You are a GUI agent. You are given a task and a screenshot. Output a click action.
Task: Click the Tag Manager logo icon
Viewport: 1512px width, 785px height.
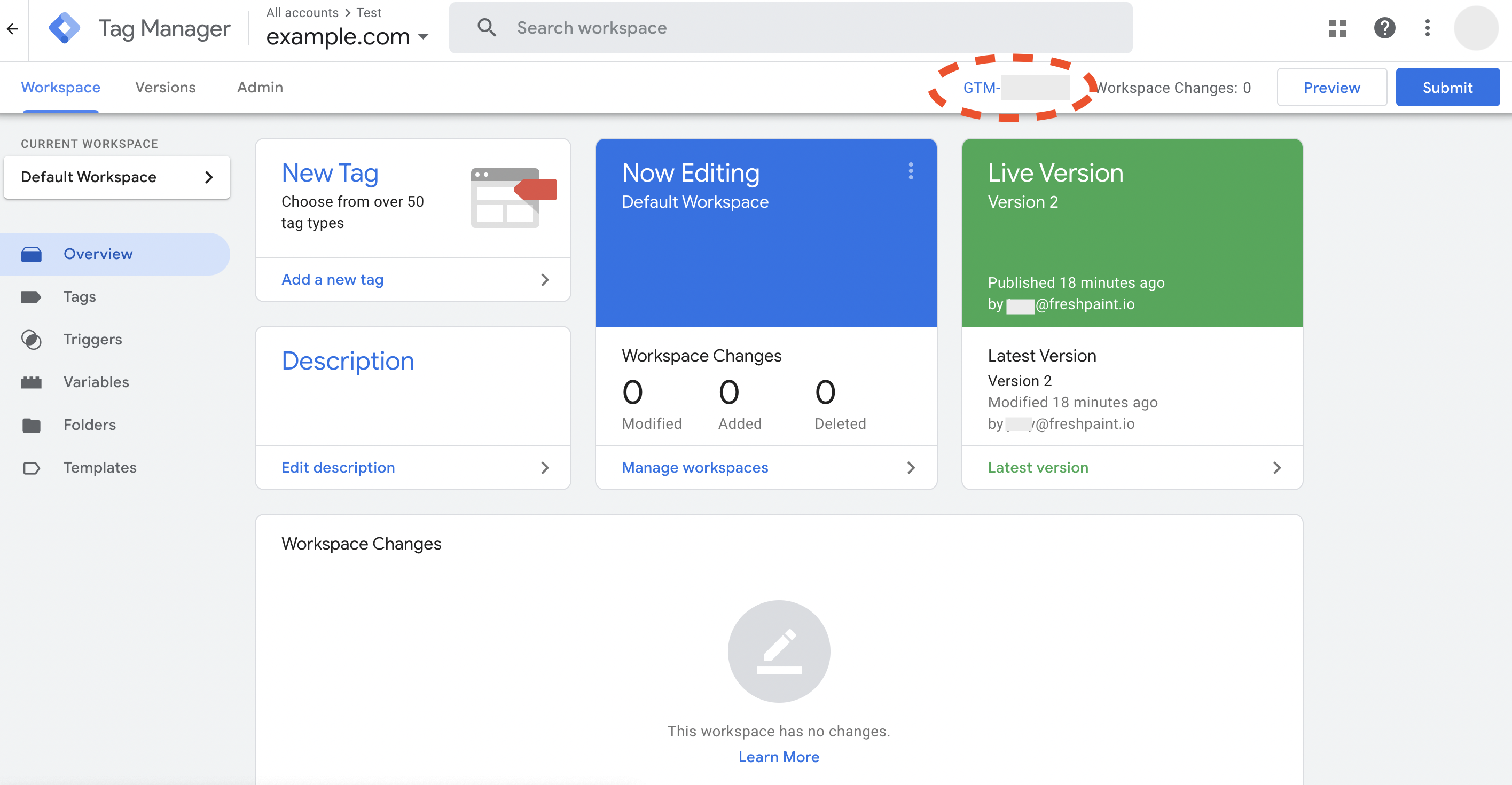coord(65,28)
